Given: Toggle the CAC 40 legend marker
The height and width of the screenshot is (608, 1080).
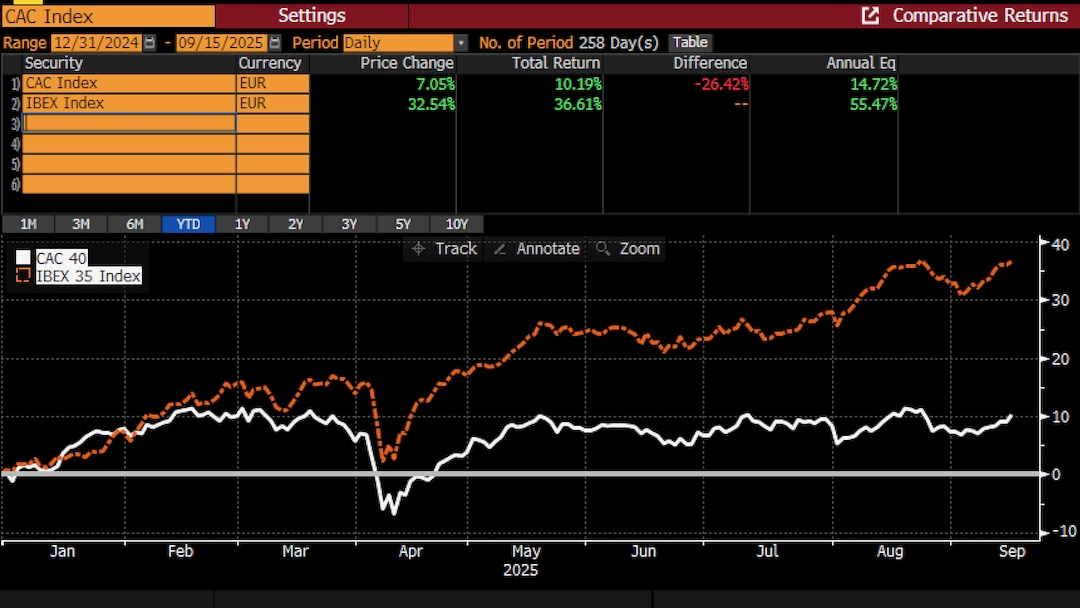Looking at the screenshot, I should point(23,258).
